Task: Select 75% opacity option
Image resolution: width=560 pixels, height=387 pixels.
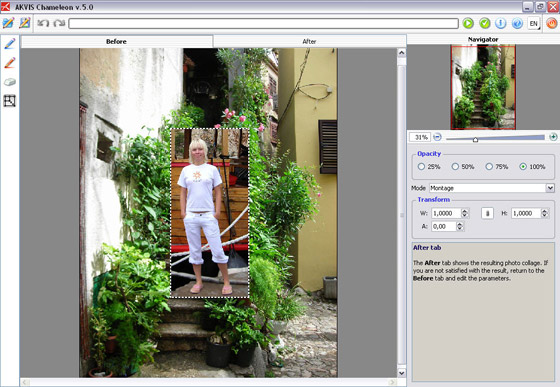Action: coord(489,167)
